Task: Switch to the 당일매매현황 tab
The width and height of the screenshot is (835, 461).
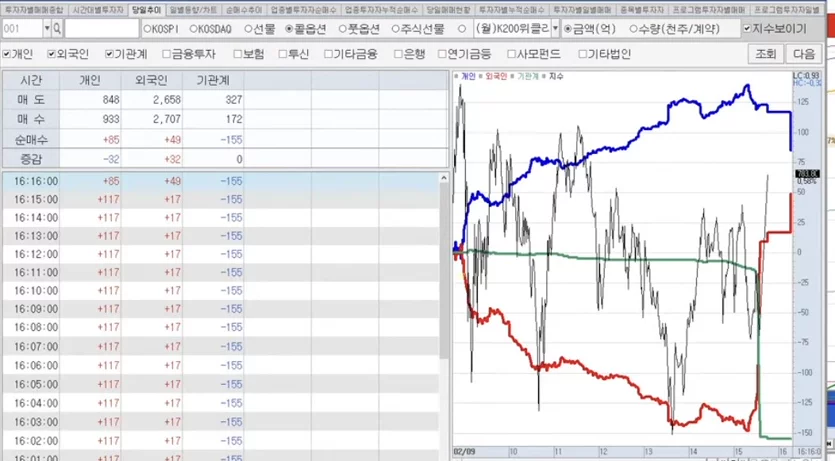Action: 448,10
